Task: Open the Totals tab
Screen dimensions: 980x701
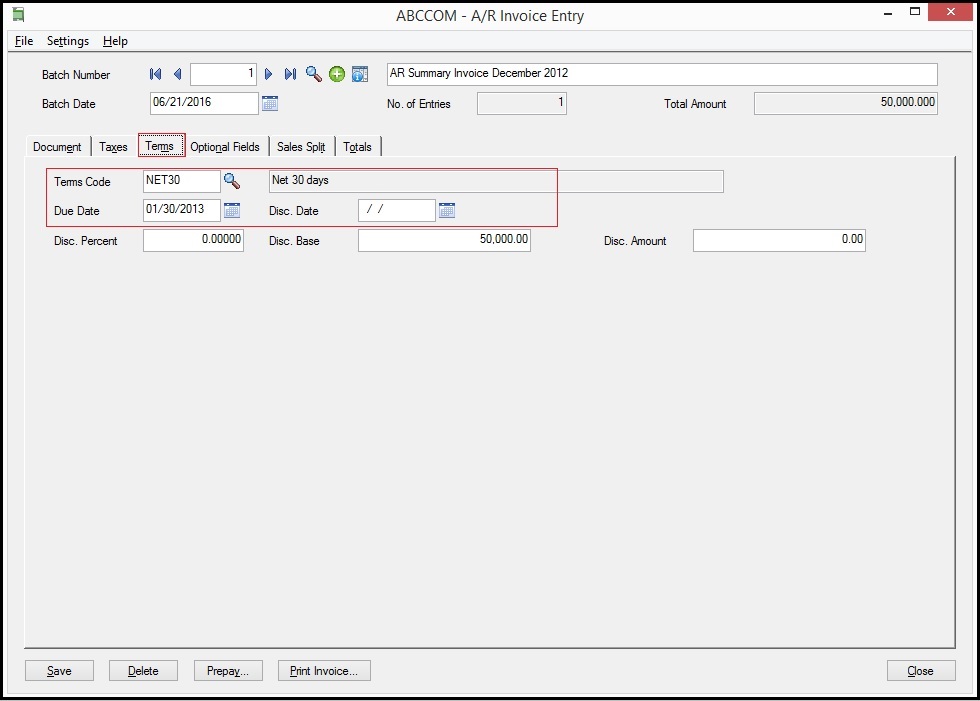Action: [x=357, y=147]
